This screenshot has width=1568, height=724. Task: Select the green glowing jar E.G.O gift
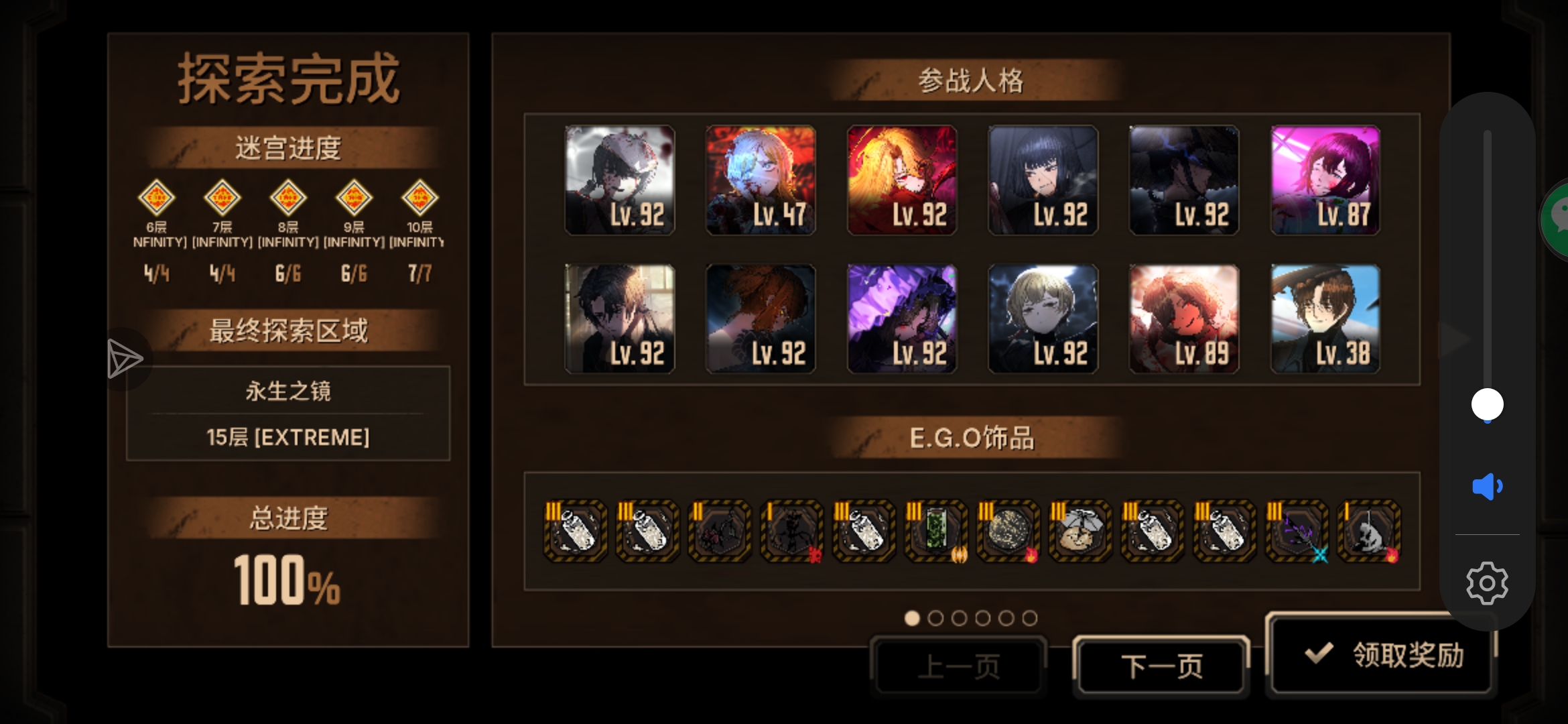click(x=936, y=531)
